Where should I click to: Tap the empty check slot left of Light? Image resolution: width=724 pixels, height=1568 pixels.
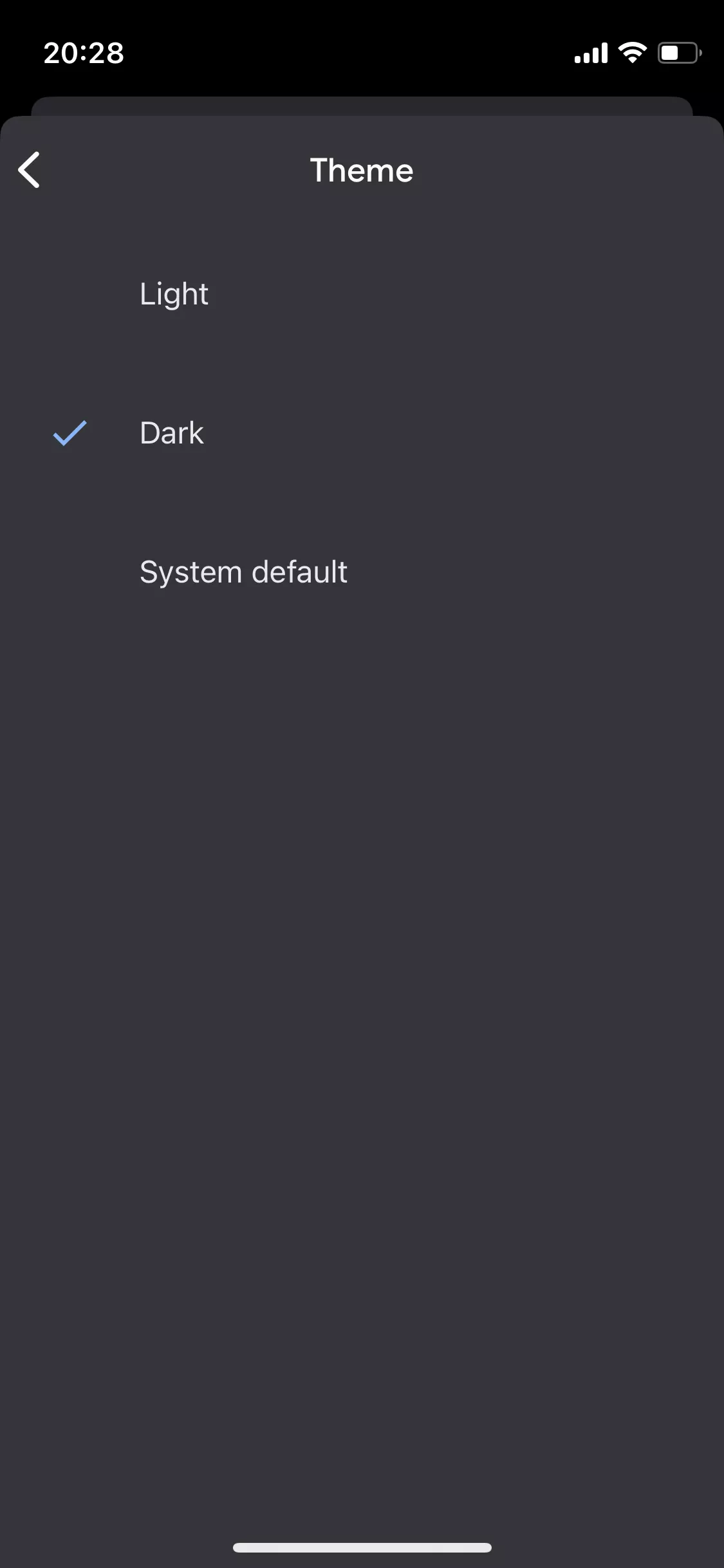click(x=70, y=294)
